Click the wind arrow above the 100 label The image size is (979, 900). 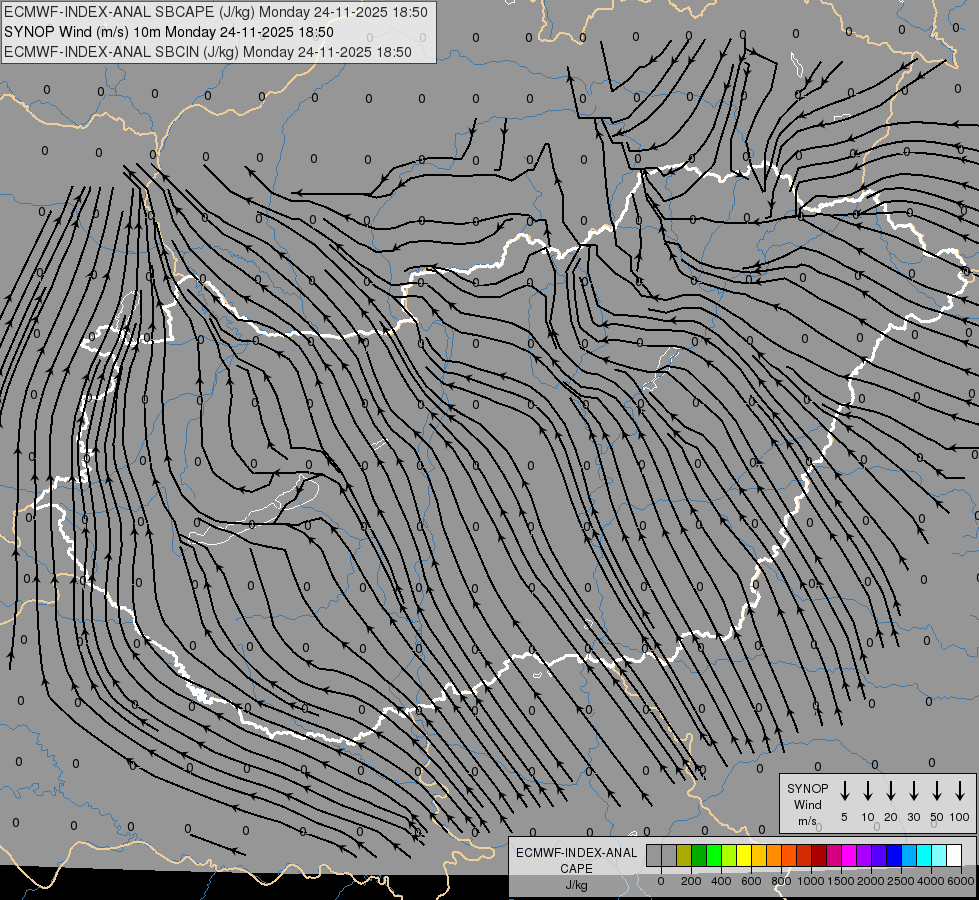click(960, 791)
